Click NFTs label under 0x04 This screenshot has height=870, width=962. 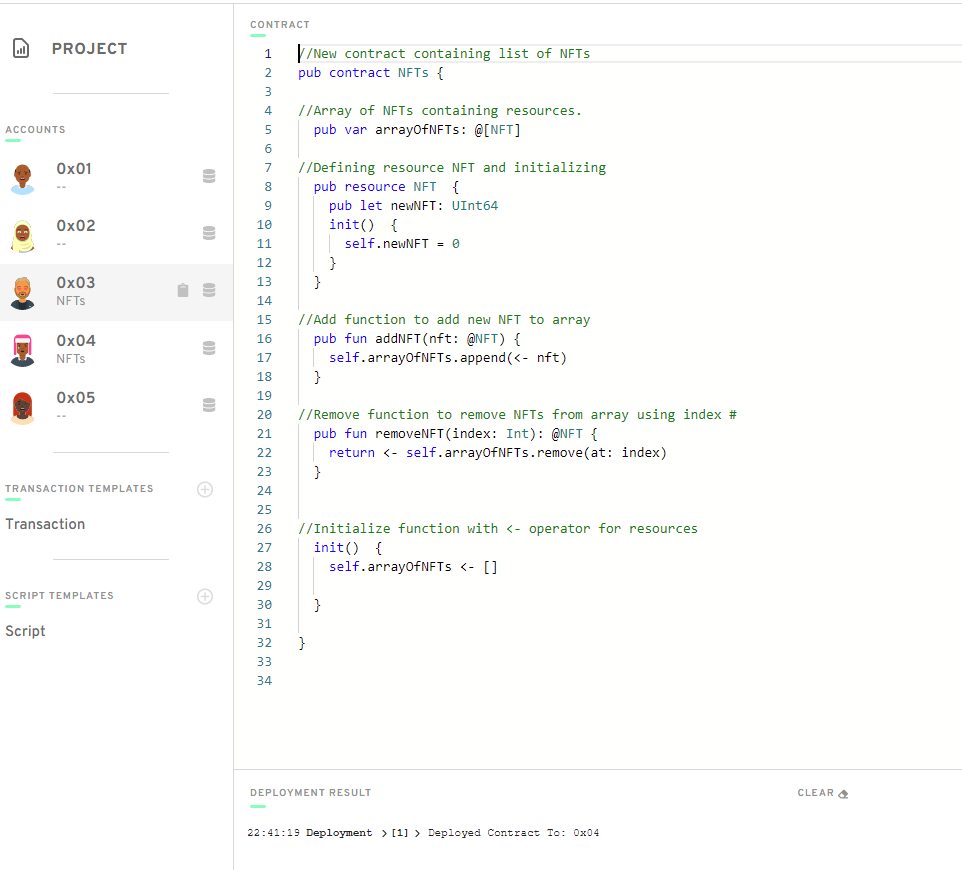click(x=71, y=358)
